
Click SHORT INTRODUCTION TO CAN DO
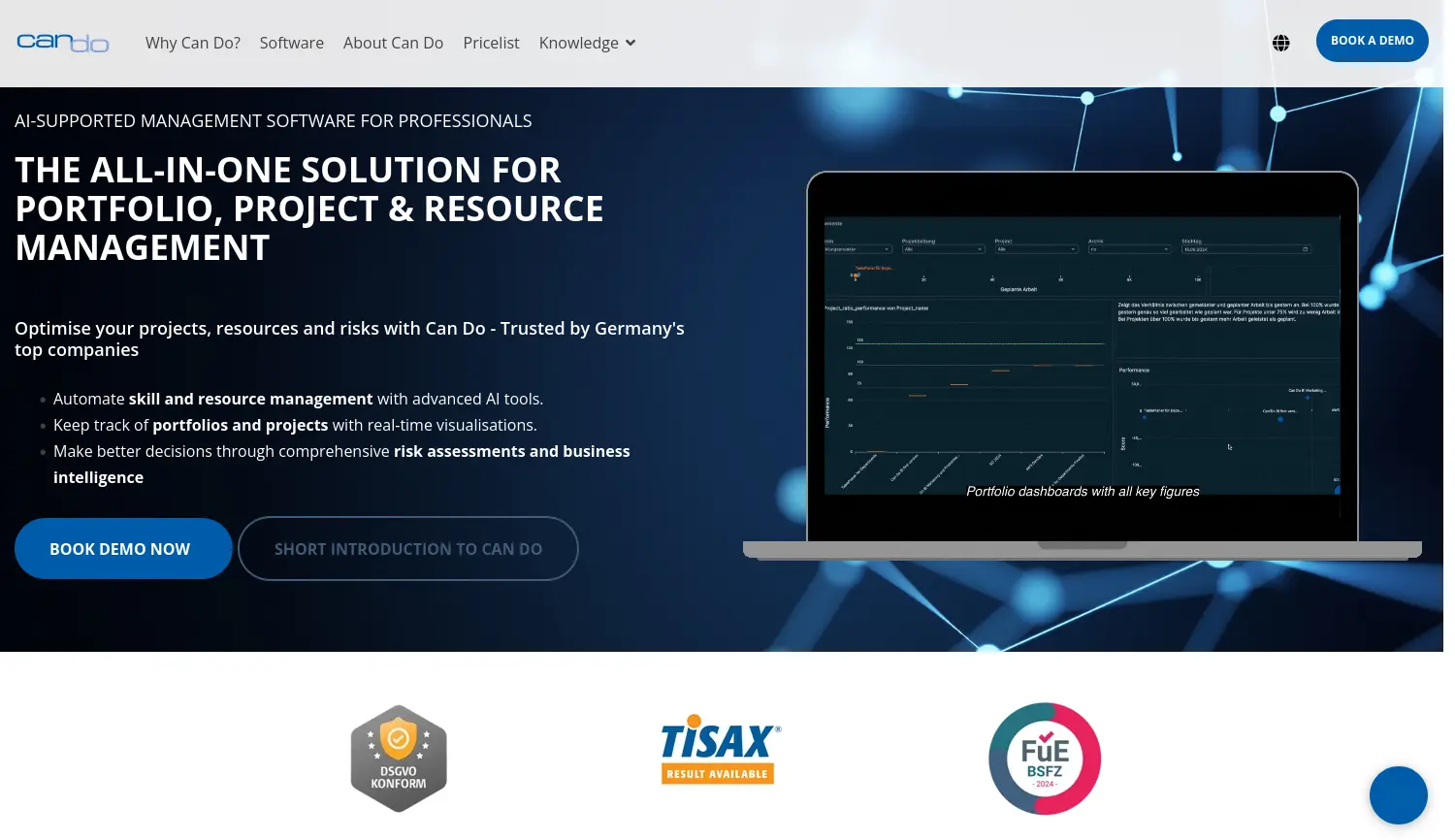point(407,548)
